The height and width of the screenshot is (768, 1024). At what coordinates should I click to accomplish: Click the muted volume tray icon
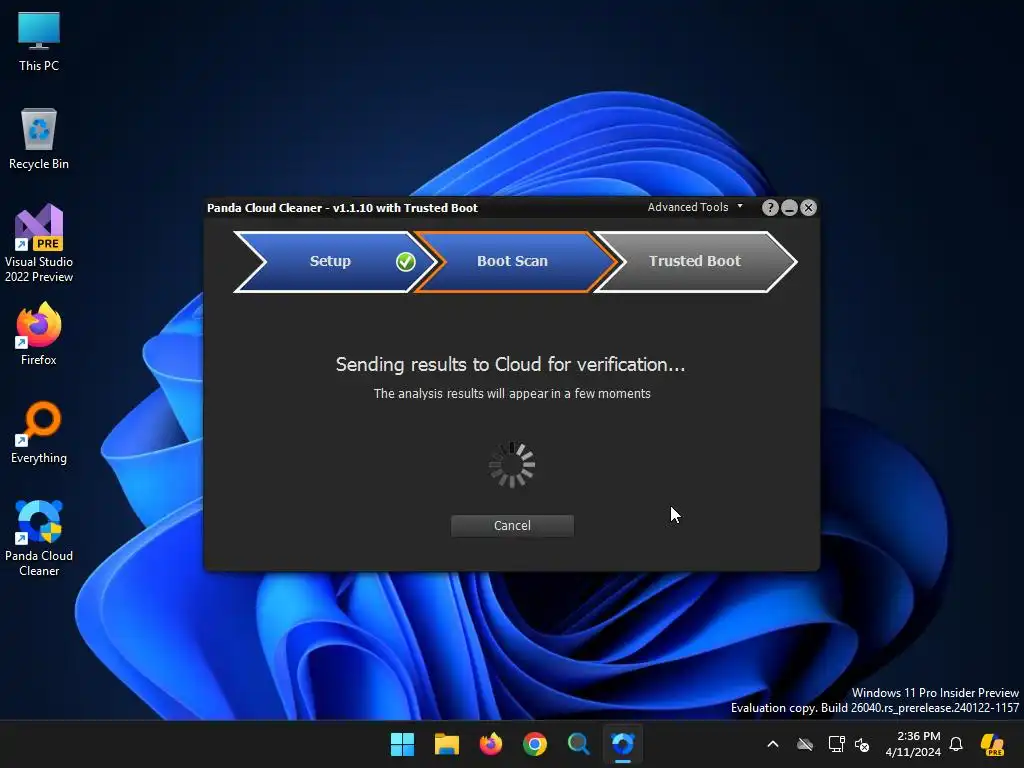tap(862, 744)
